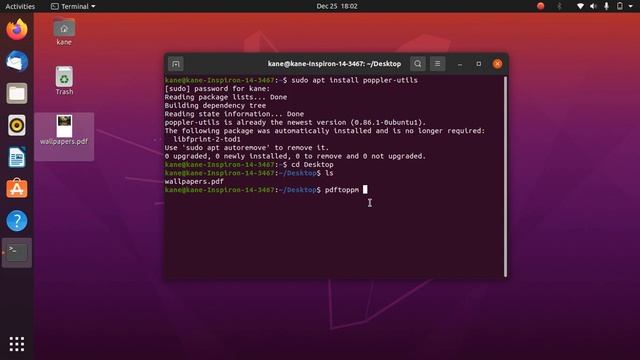This screenshot has width=640, height=360.
Task: Click terminal scrollbar
Action: (x=505, y=177)
